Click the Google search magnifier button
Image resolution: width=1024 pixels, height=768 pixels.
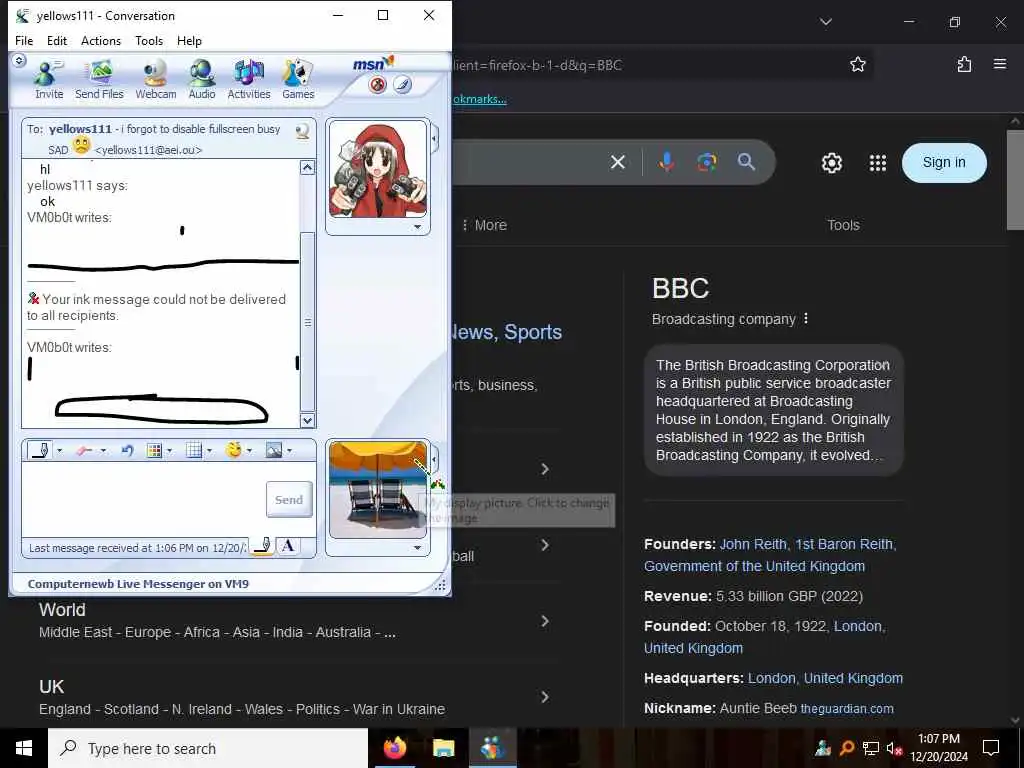tap(746, 162)
